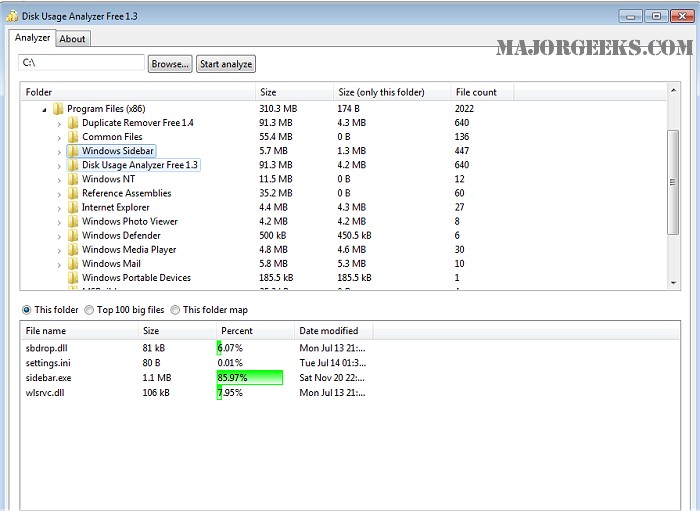Viewport: 700px width, 511px height.
Task: Click the Windows Sidebar folder icon
Action: [x=73, y=151]
